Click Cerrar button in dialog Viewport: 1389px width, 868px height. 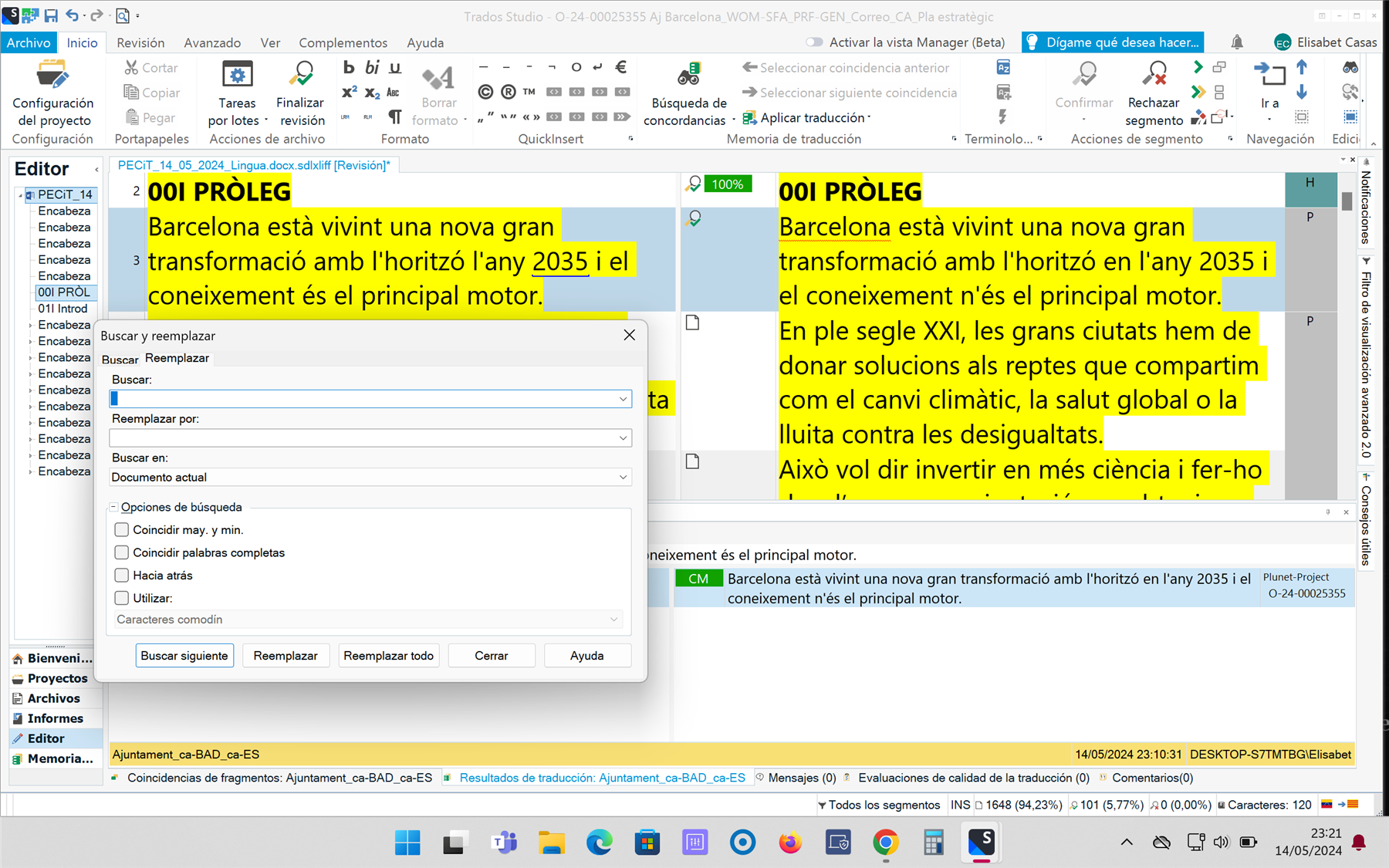coord(491,655)
